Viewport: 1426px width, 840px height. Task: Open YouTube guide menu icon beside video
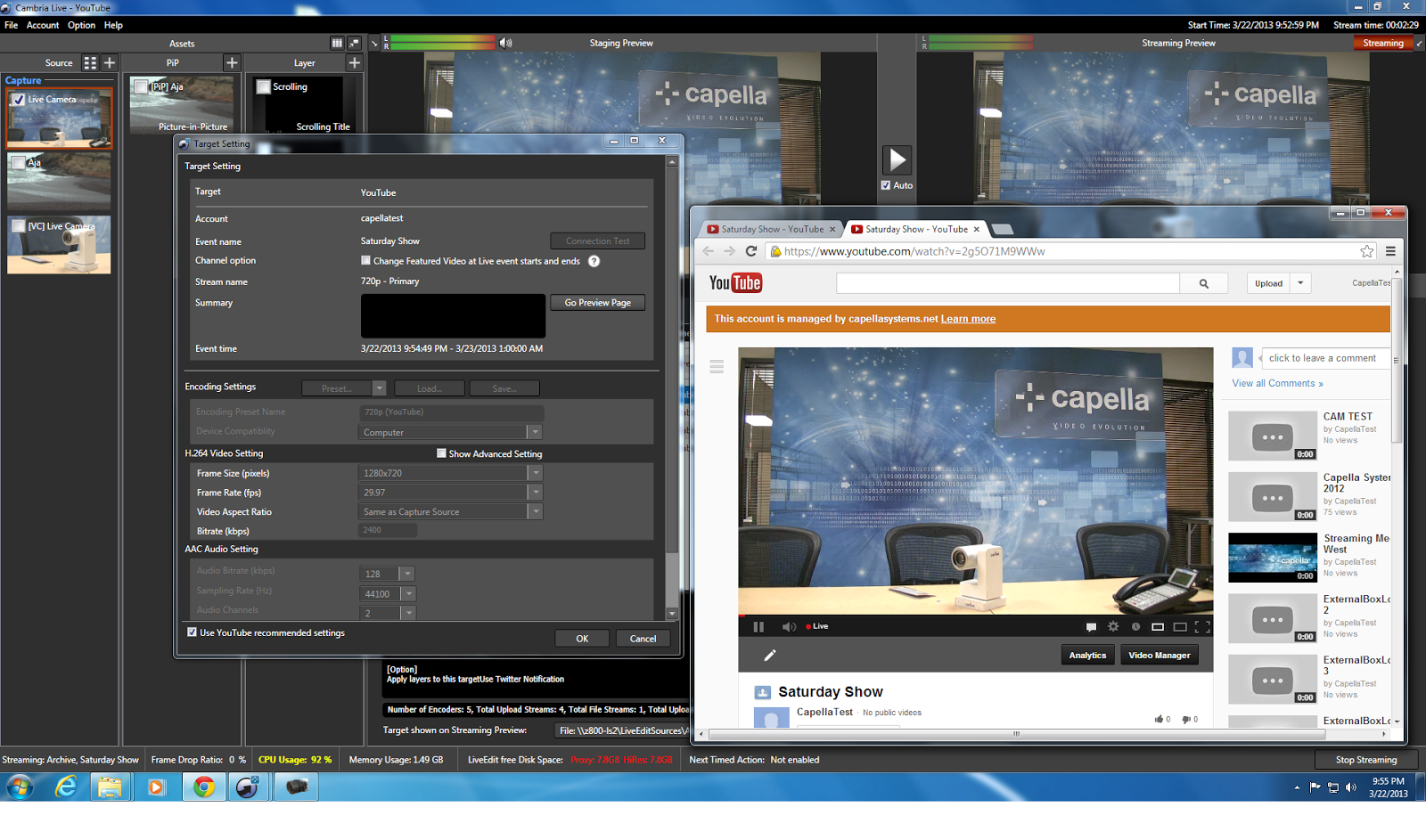717,367
